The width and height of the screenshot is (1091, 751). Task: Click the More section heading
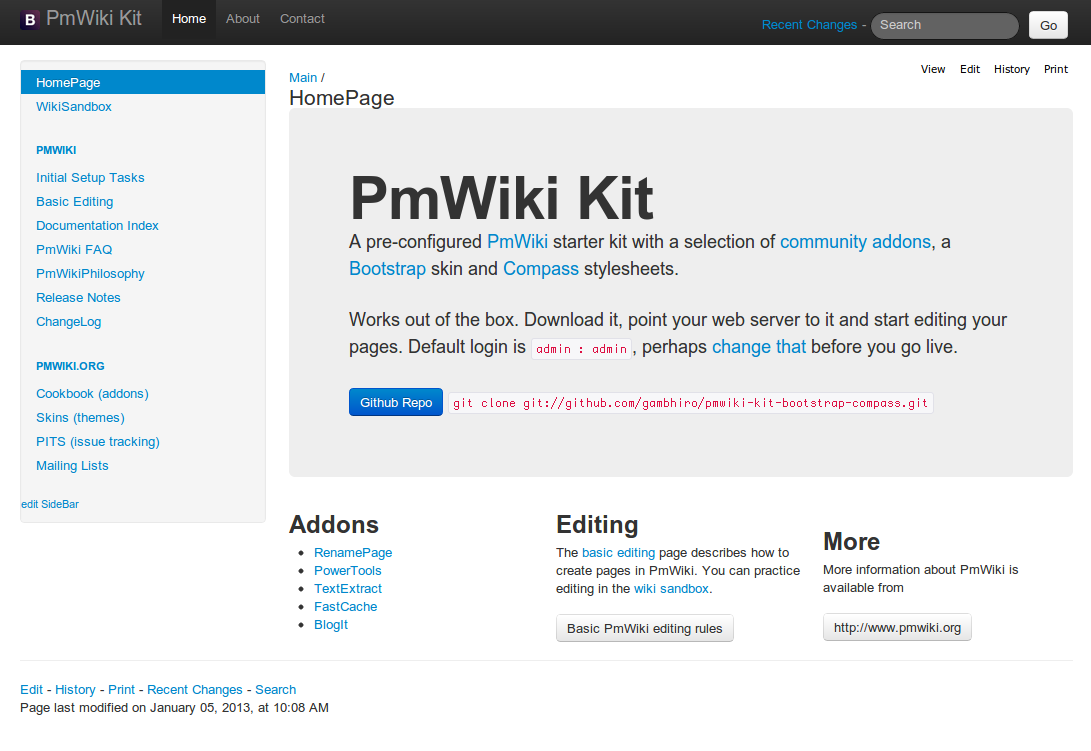(x=851, y=541)
